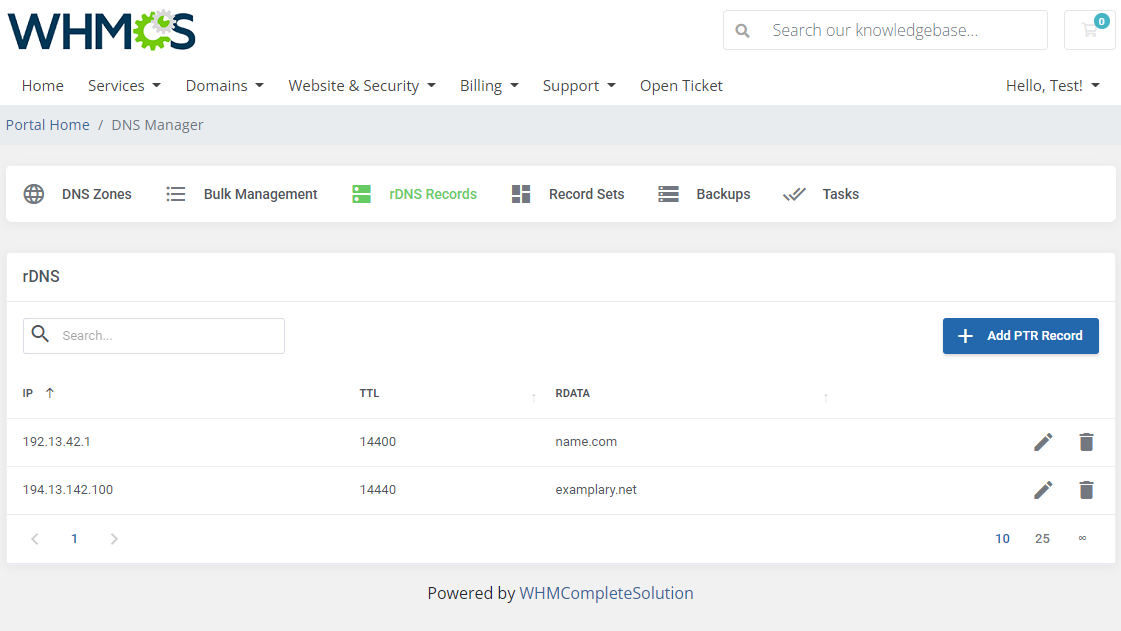Expand the Domains dropdown menu
Viewport: 1121px width, 631px height.
224,86
